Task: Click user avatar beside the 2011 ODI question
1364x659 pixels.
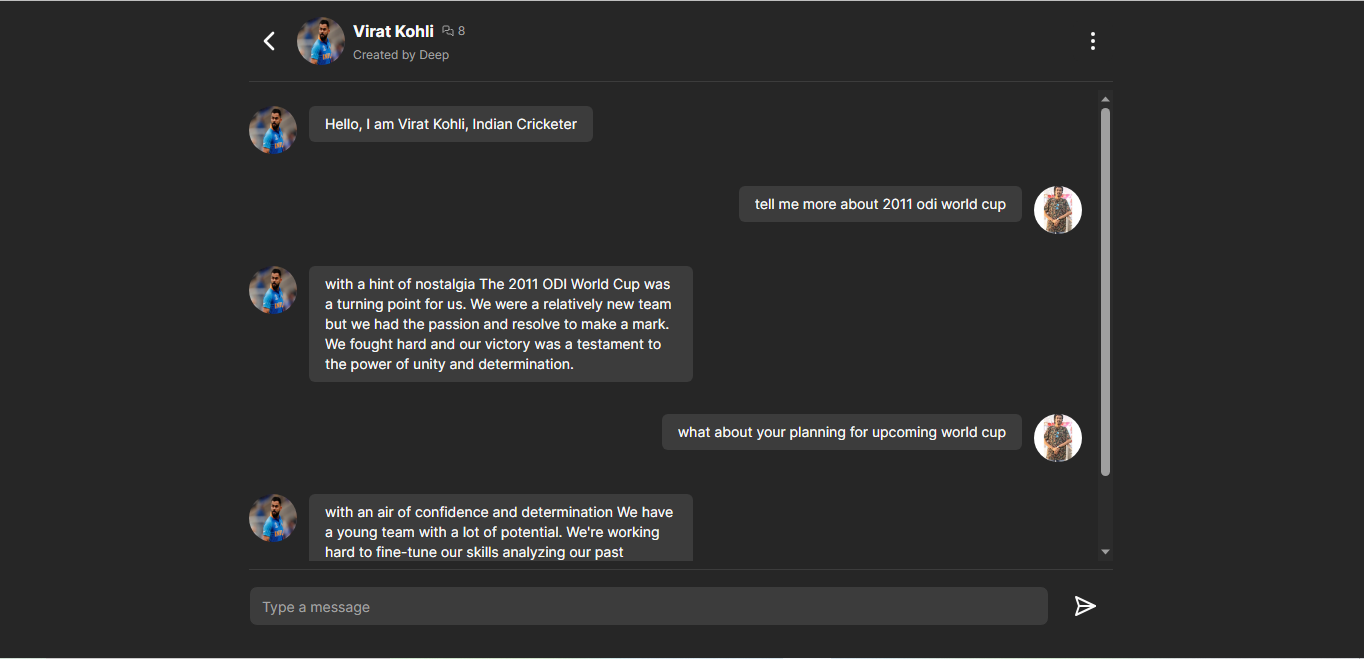Action: point(1058,210)
